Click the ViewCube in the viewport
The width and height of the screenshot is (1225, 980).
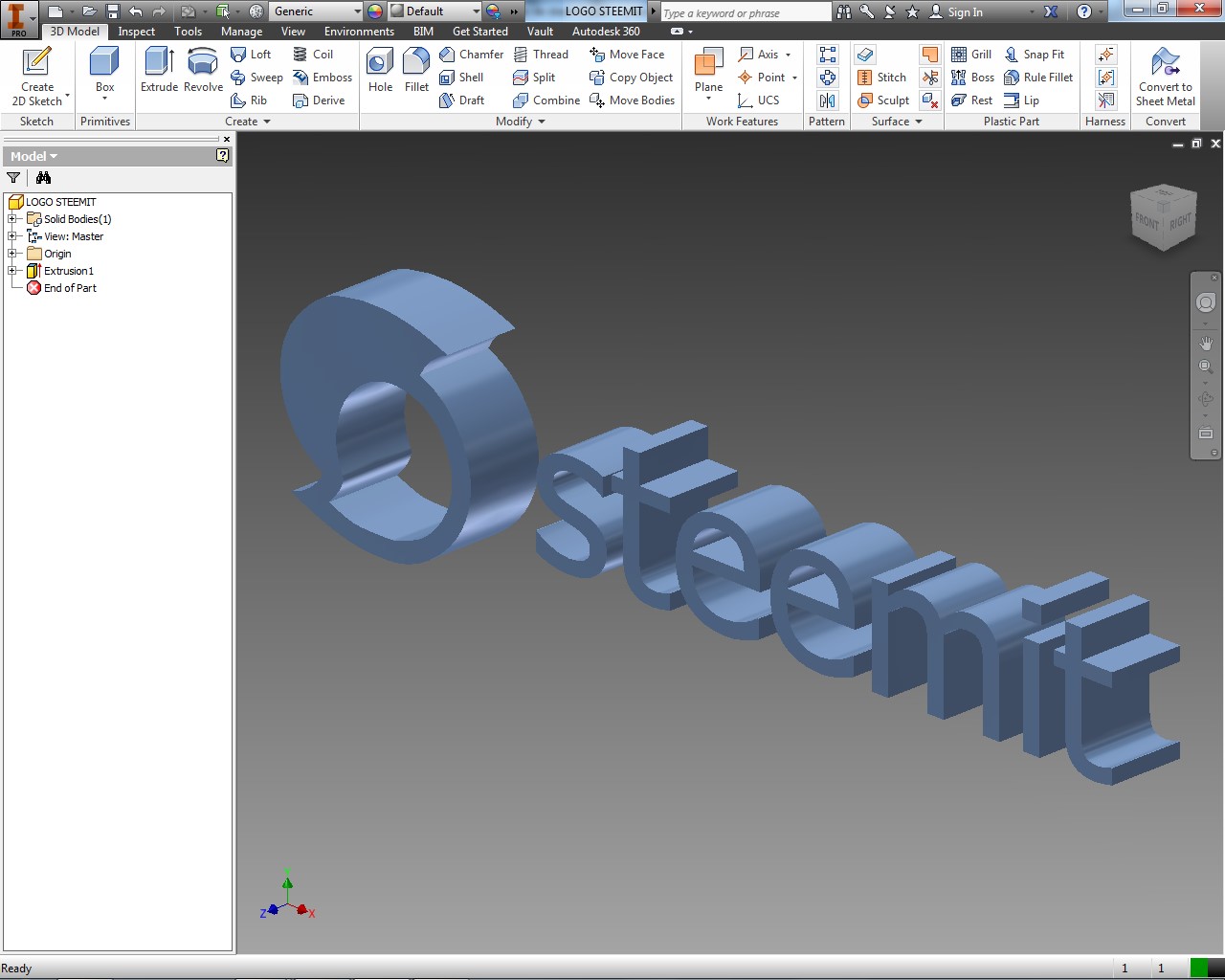pyautogui.click(x=1163, y=218)
